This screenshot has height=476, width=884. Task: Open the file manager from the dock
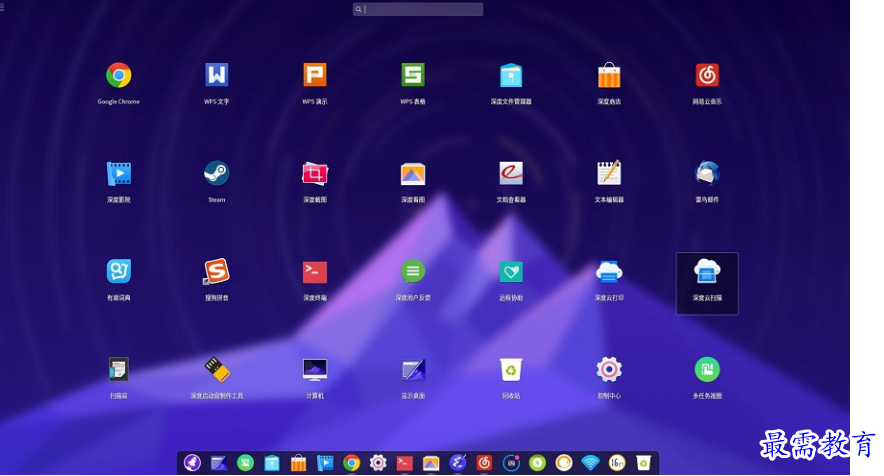pyautogui.click(x=272, y=463)
